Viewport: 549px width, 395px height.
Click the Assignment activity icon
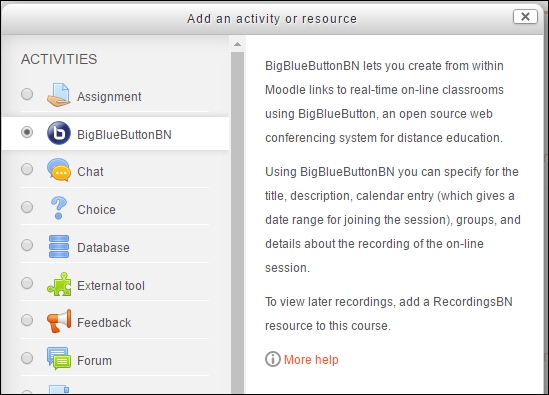coord(58,95)
